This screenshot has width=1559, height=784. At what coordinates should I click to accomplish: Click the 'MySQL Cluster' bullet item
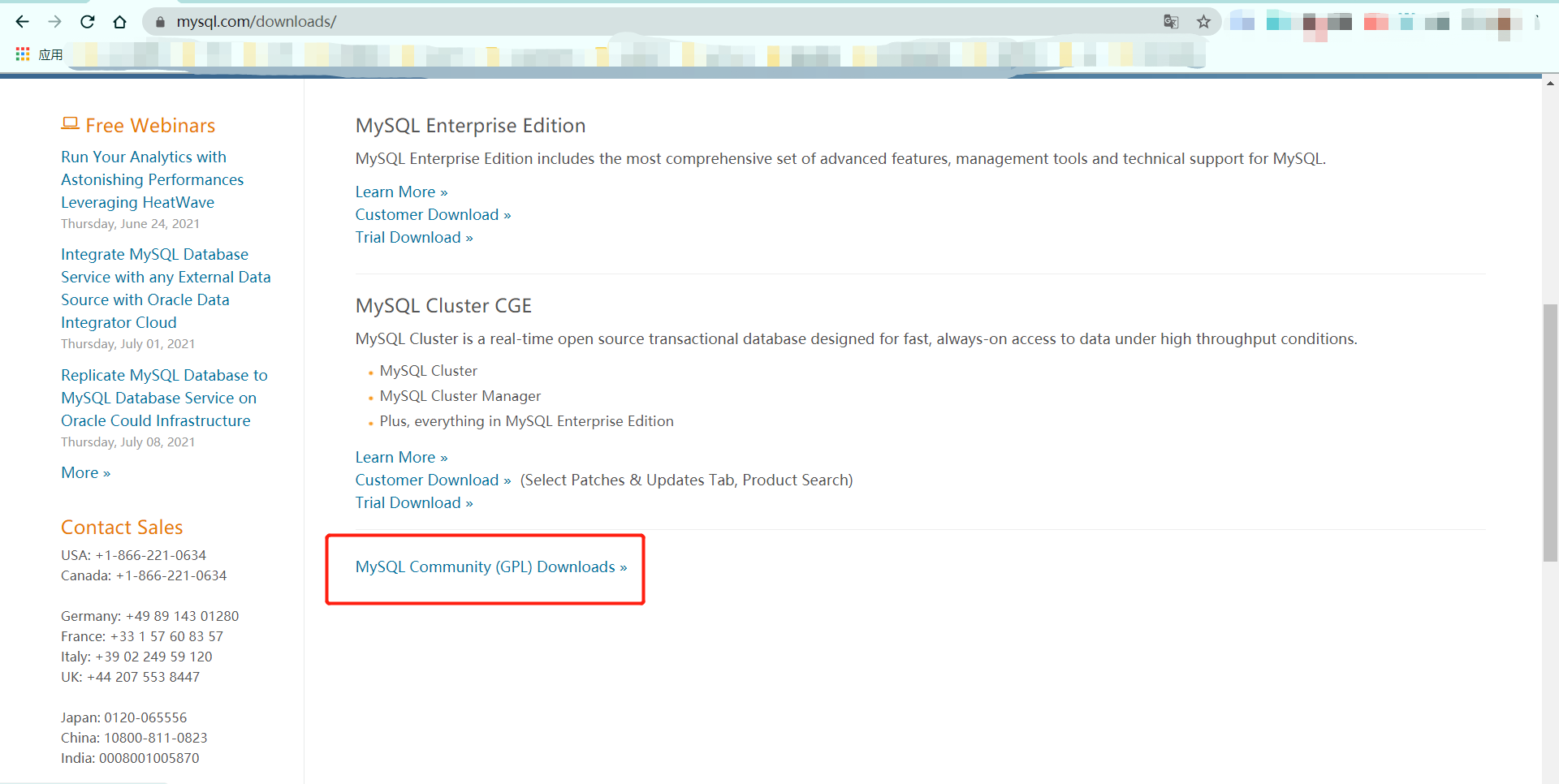pos(429,370)
